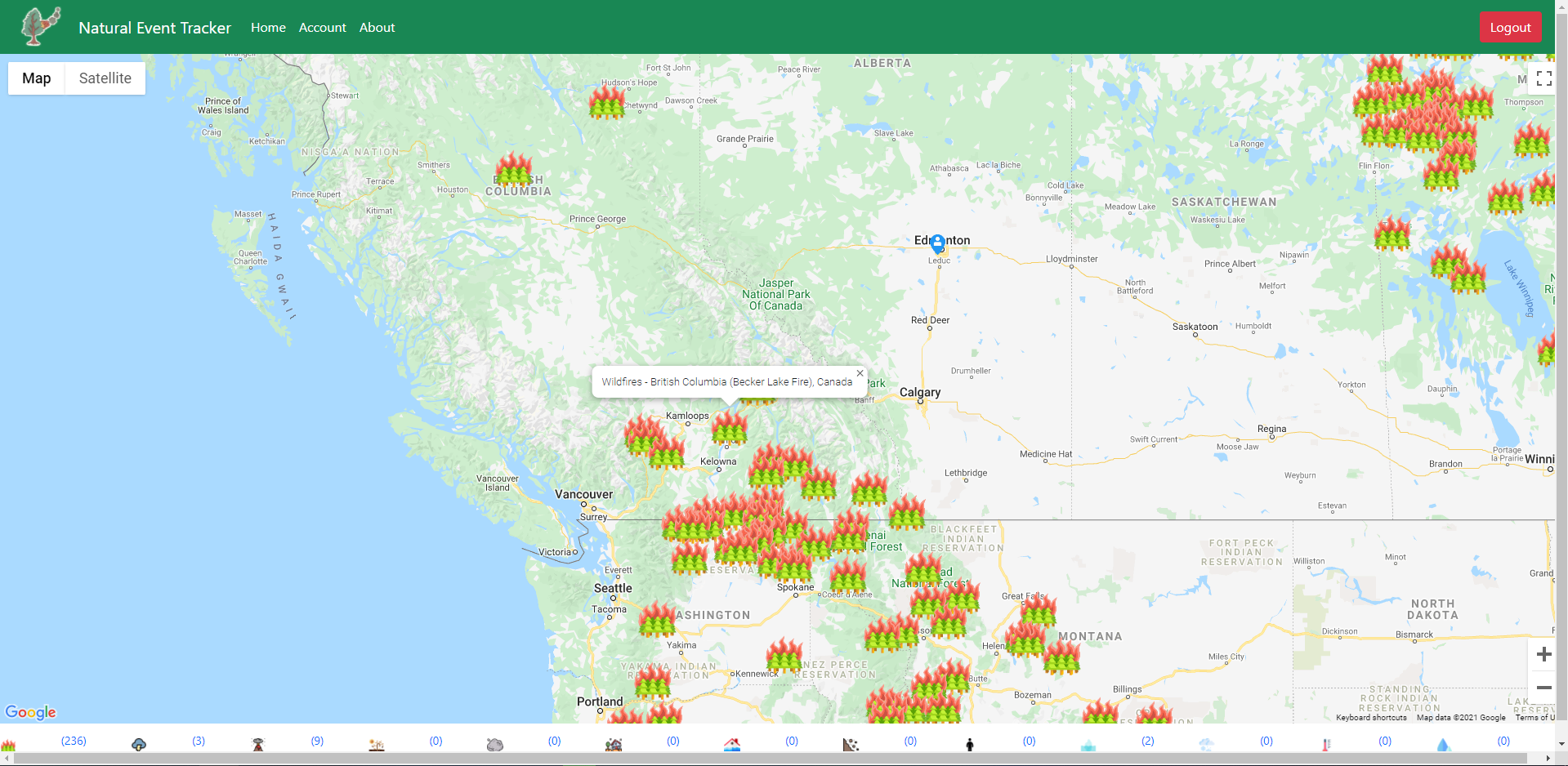The width and height of the screenshot is (1568, 766).
Task: Switch to the Satellite view tab
Action: [105, 78]
